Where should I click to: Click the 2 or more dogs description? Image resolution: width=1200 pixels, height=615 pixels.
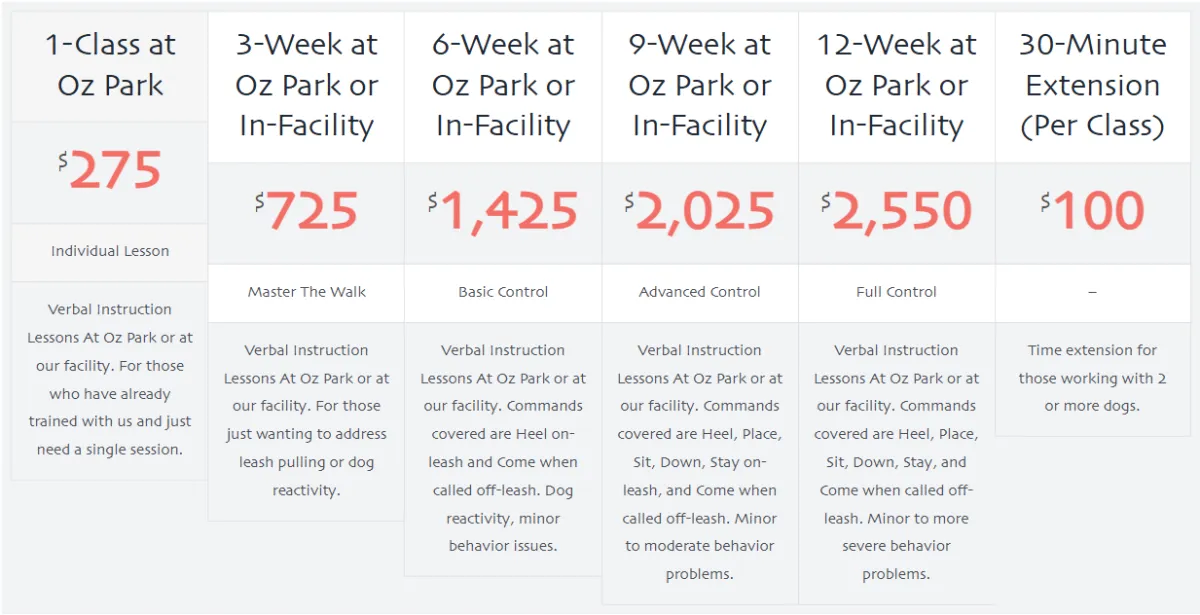[1092, 378]
